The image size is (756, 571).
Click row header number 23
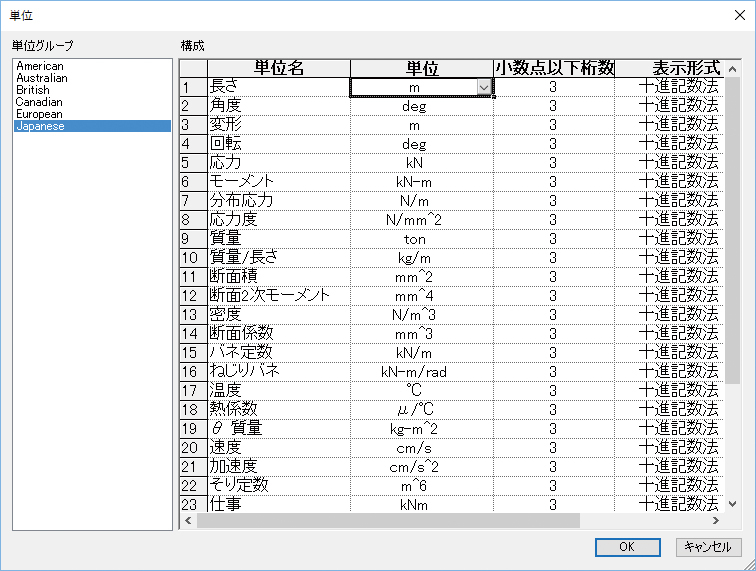[193, 504]
